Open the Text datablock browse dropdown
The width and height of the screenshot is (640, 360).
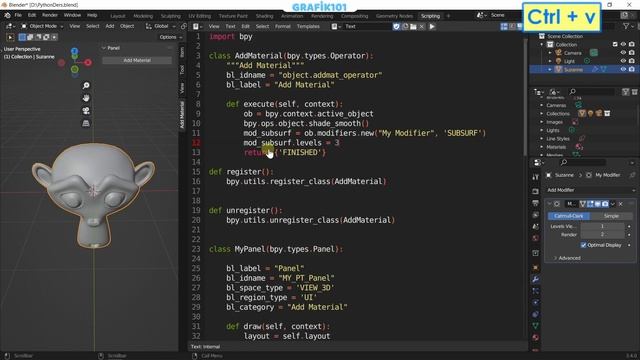(336, 27)
